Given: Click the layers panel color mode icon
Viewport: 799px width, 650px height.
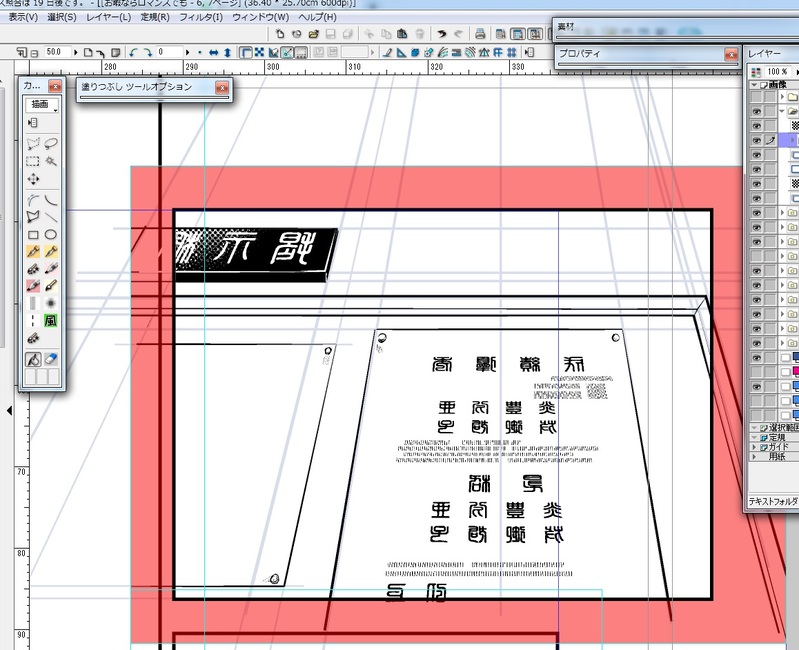Looking at the screenshot, I should click(756, 72).
